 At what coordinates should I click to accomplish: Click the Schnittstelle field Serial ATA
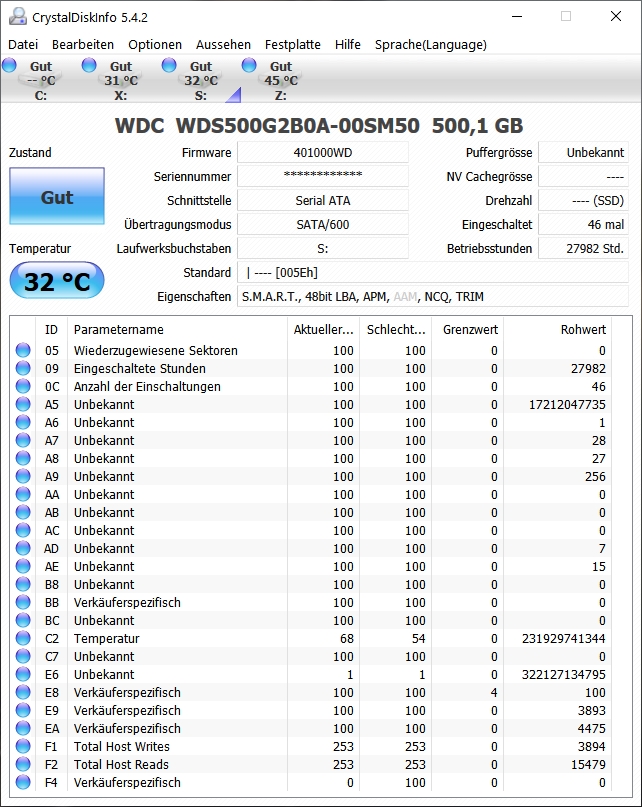pyautogui.click(x=323, y=201)
